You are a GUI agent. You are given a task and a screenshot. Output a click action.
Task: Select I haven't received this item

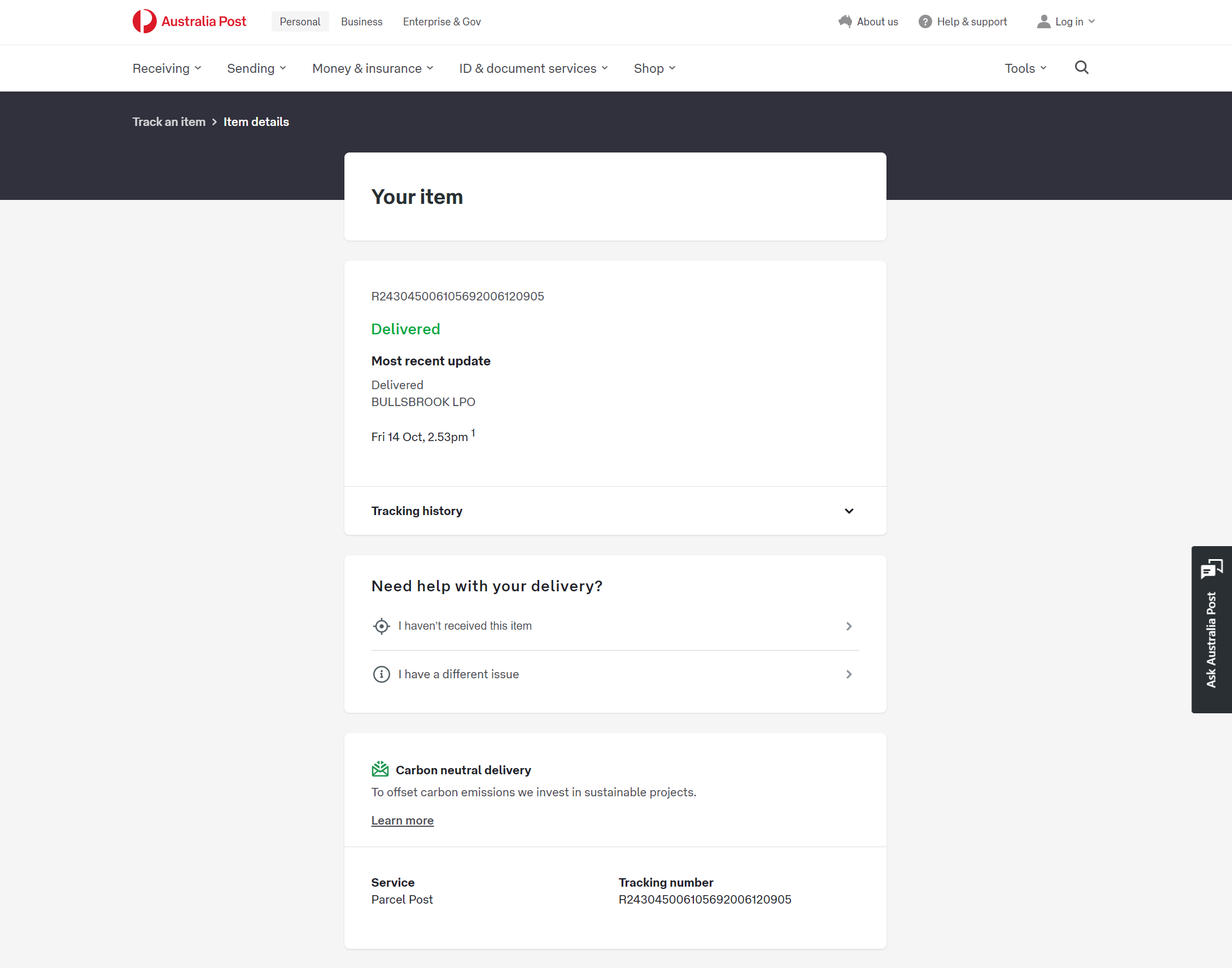tap(465, 626)
